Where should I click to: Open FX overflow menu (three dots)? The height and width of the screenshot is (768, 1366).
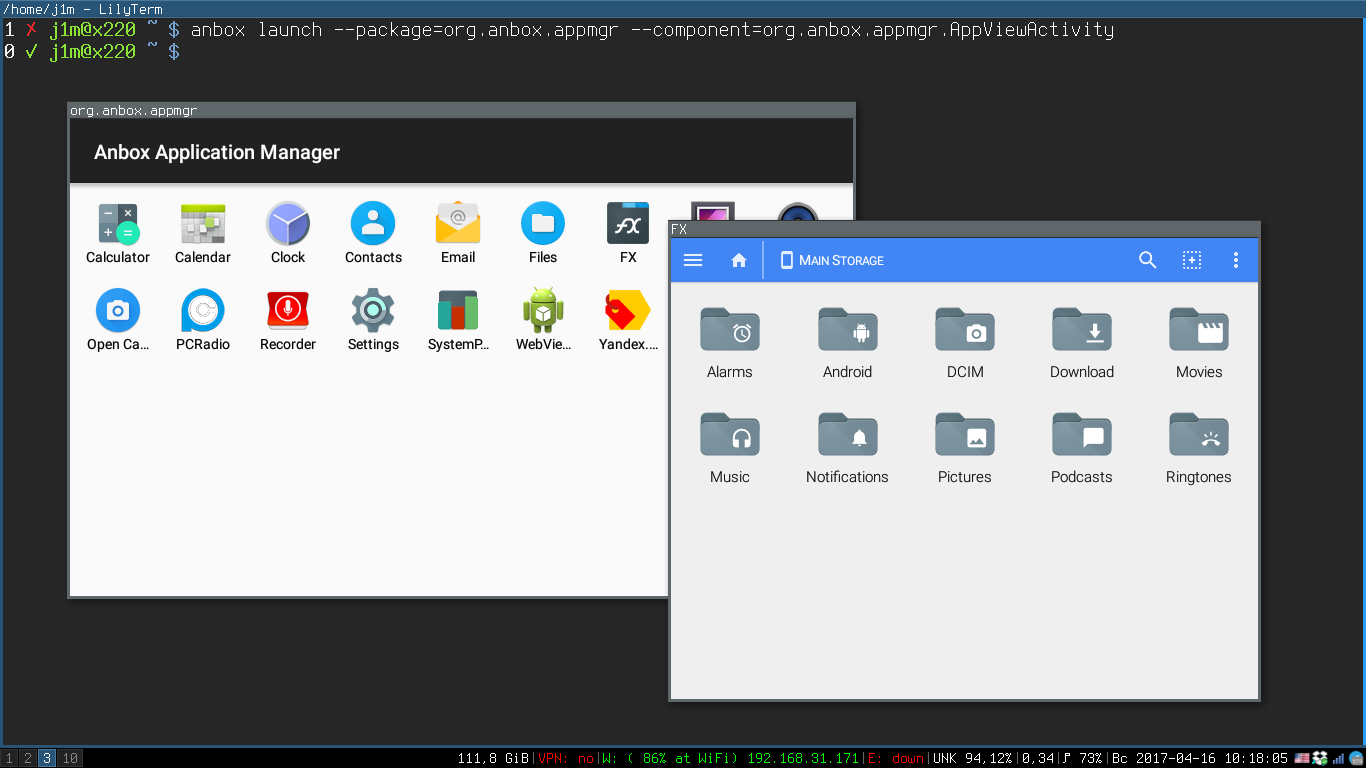click(1236, 260)
